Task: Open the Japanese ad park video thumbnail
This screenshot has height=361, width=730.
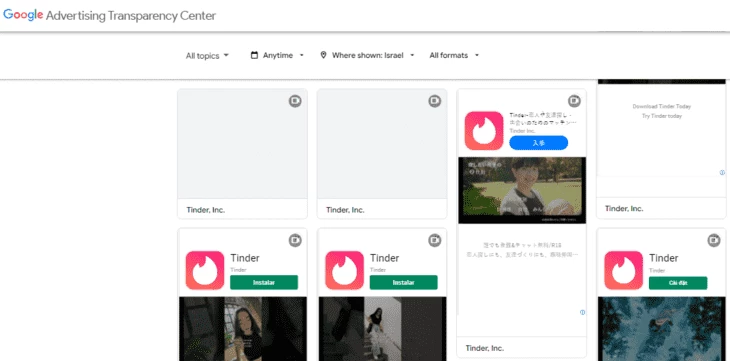Action: [522, 190]
